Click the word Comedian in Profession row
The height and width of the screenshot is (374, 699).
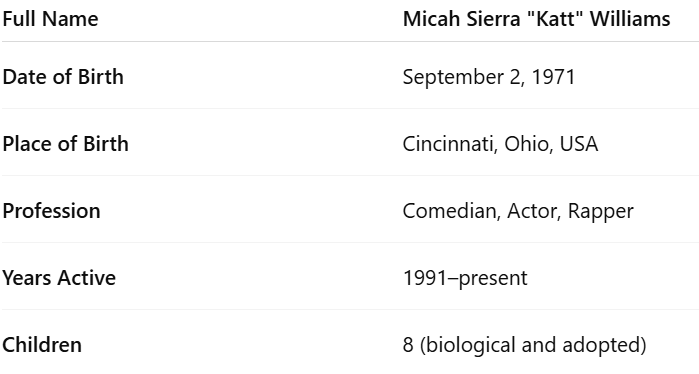coord(452,211)
